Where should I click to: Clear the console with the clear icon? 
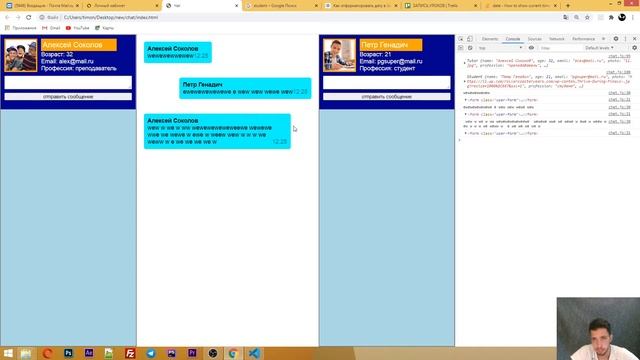[x=470, y=48]
